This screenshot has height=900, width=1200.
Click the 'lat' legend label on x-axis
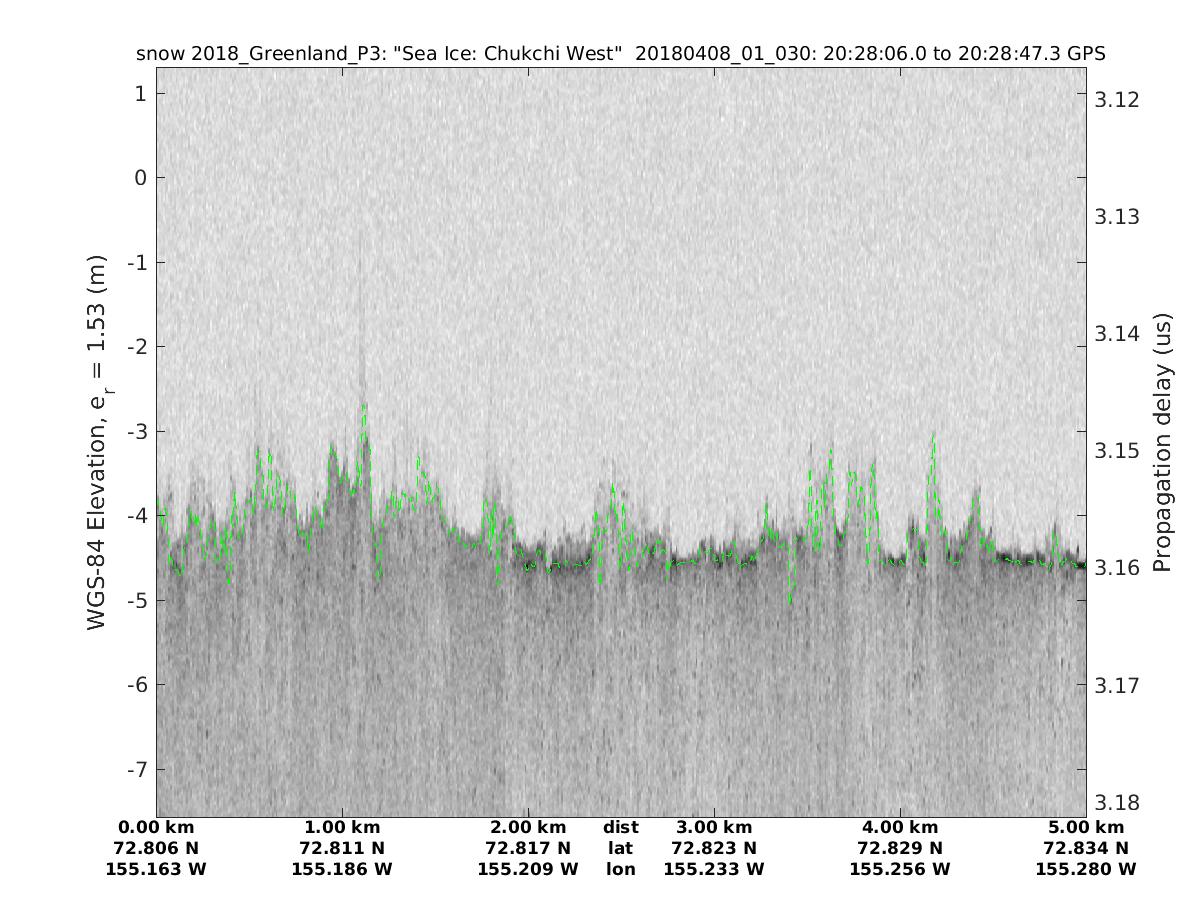621,849
